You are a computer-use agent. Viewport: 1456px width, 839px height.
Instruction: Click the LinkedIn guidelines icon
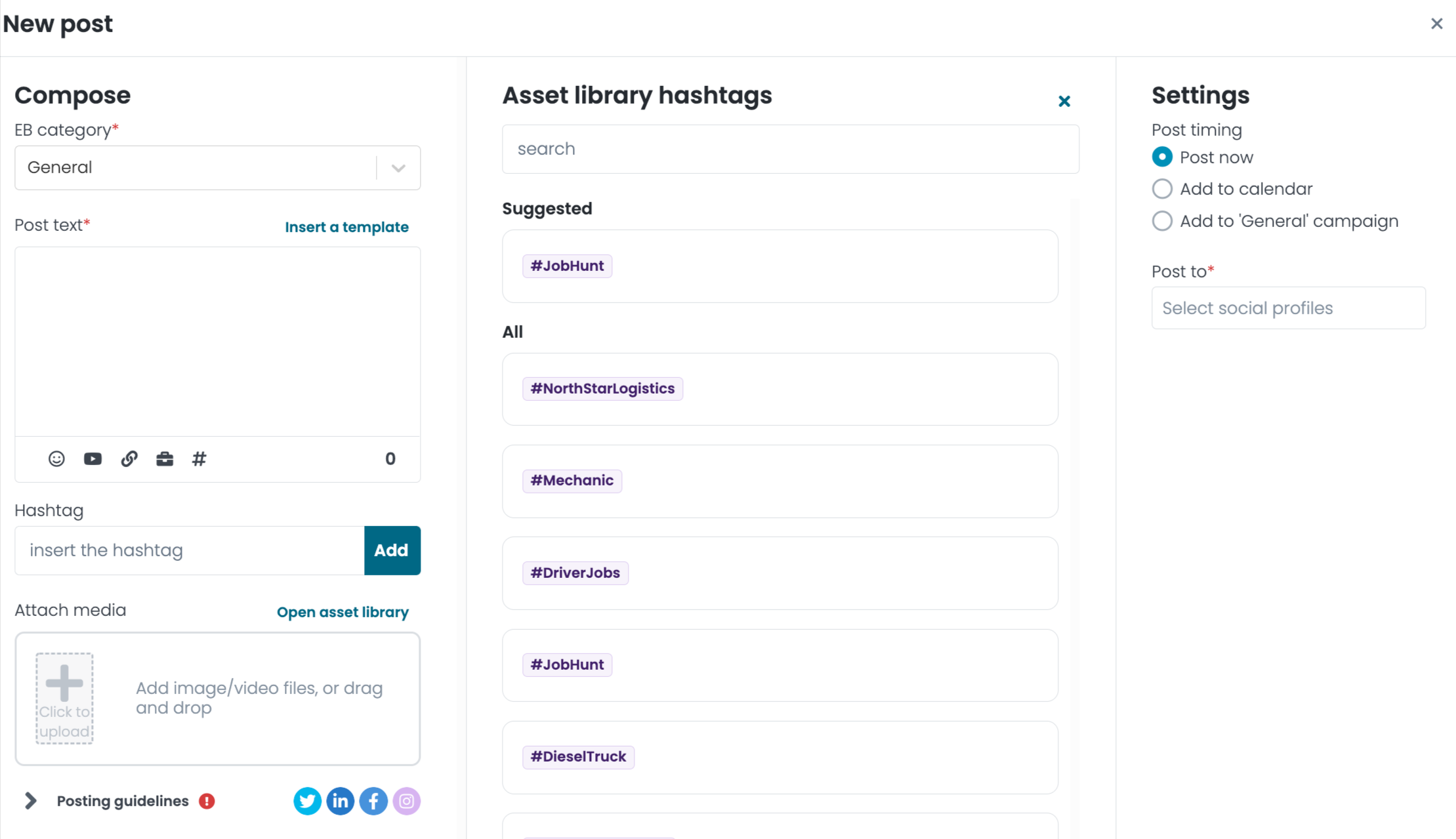click(x=341, y=801)
